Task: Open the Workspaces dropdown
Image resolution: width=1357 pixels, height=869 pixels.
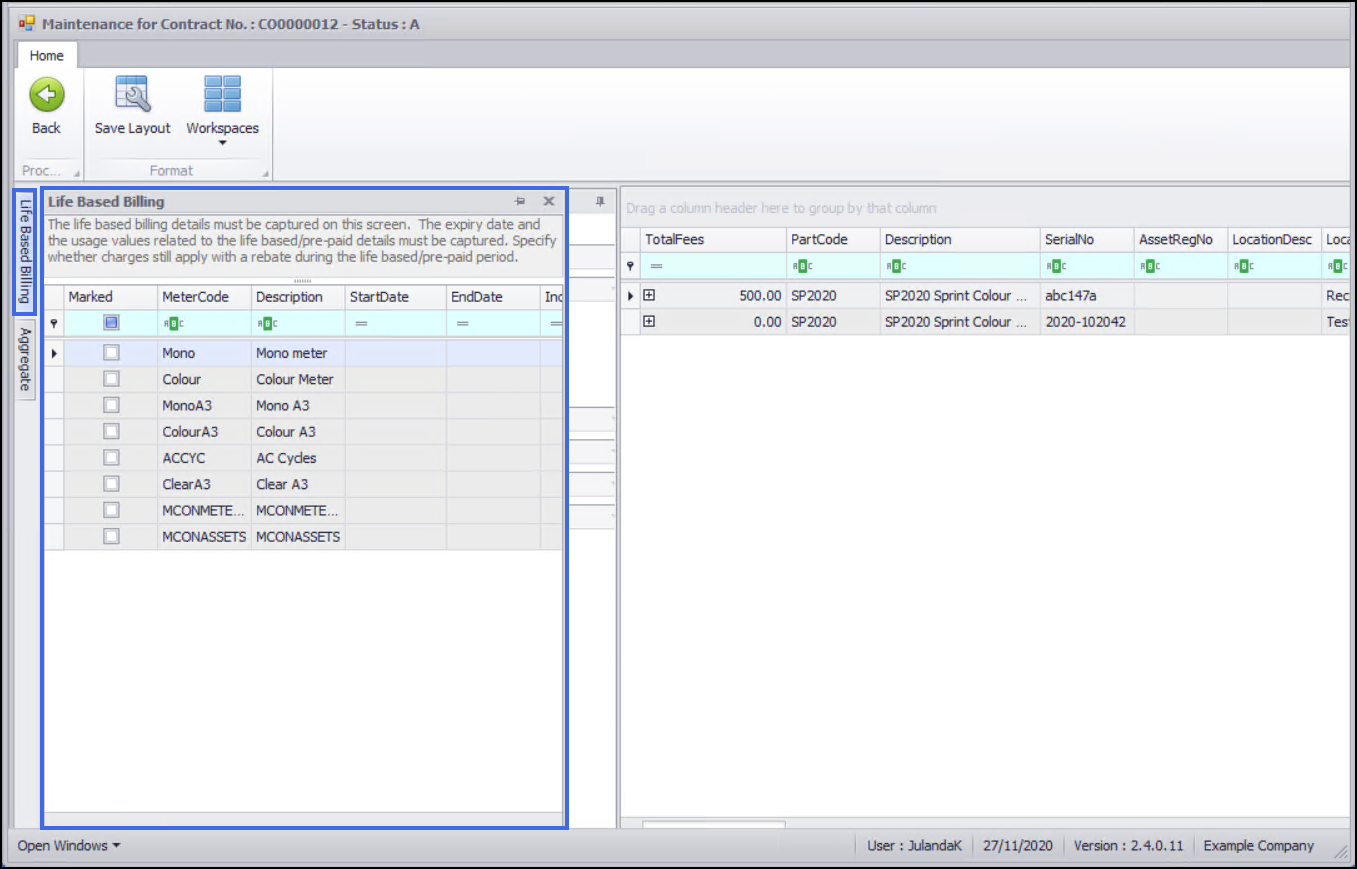Action: 222,111
